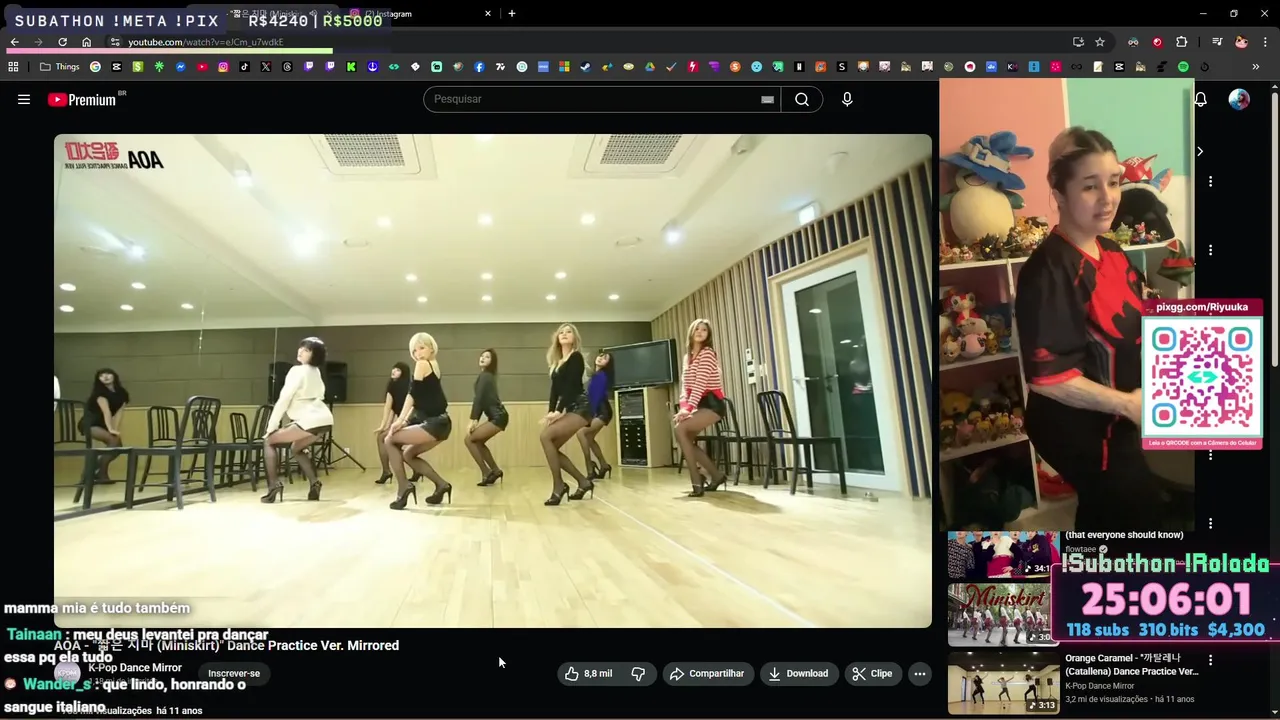Go back with browser back arrow
Image resolution: width=1280 pixels, height=720 pixels.
click(x=14, y=42)
